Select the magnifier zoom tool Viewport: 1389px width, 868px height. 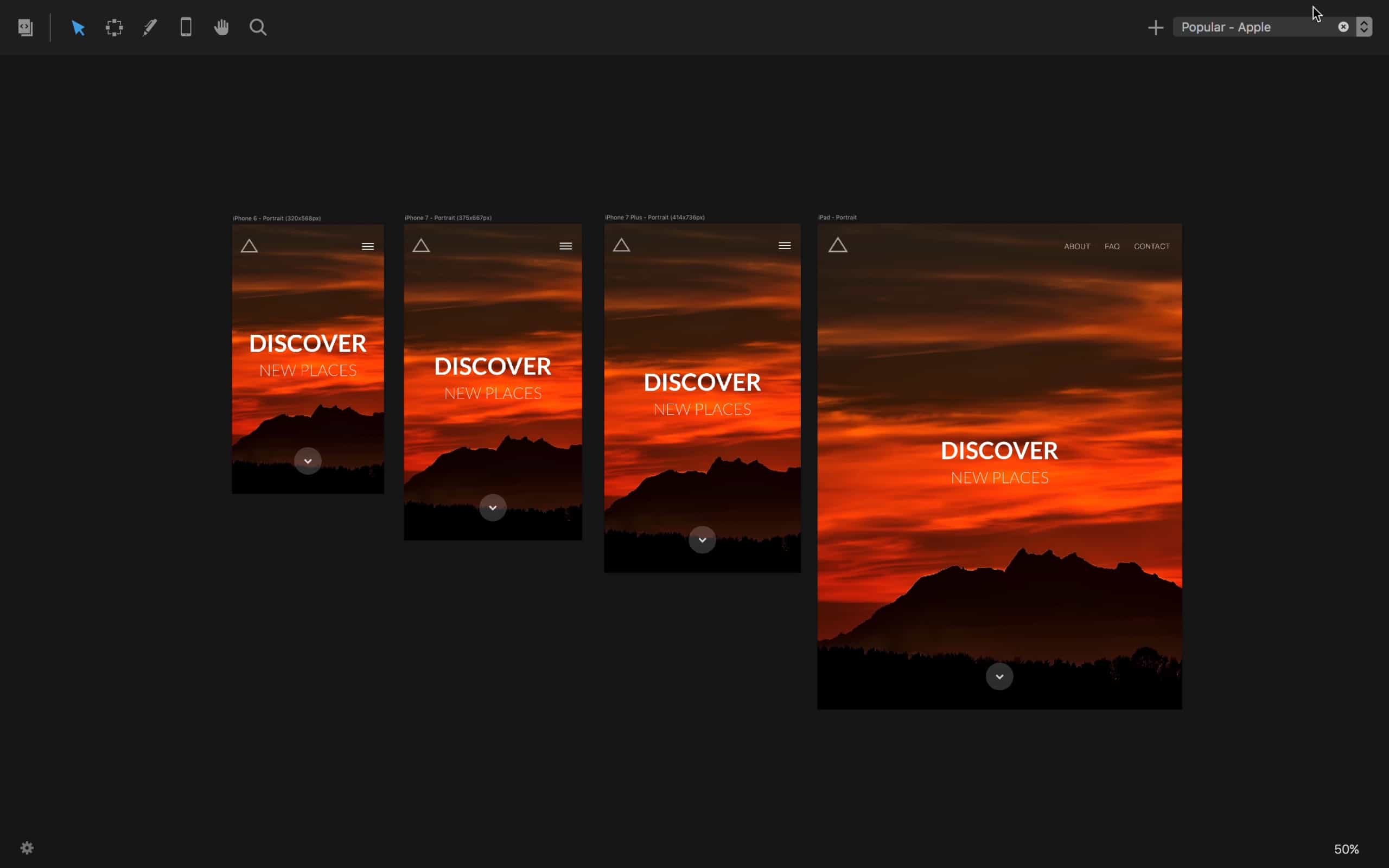258,28
